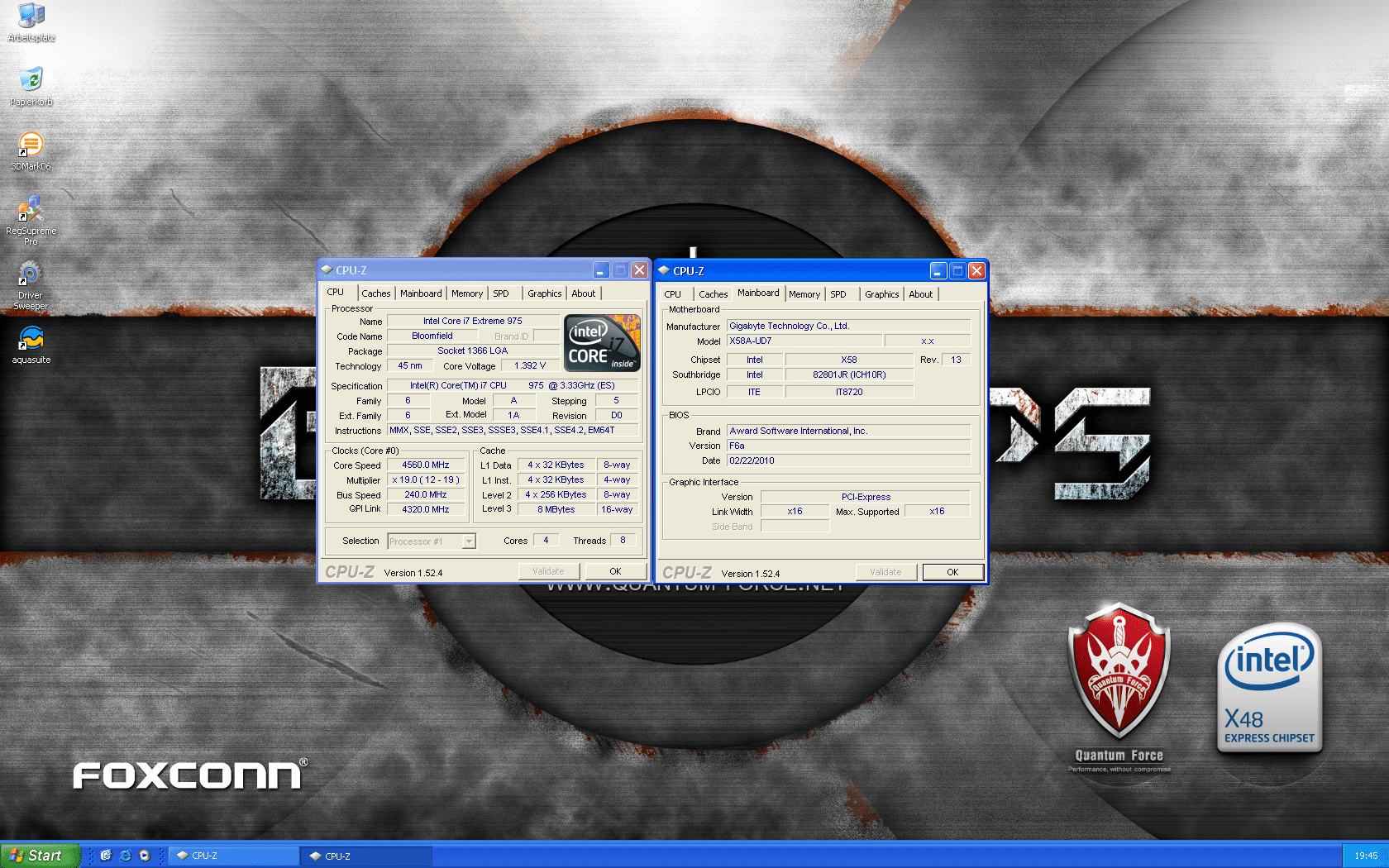Launch the aquasuite desktop shortcut
1389x868 pixels.
coord(31,345)
